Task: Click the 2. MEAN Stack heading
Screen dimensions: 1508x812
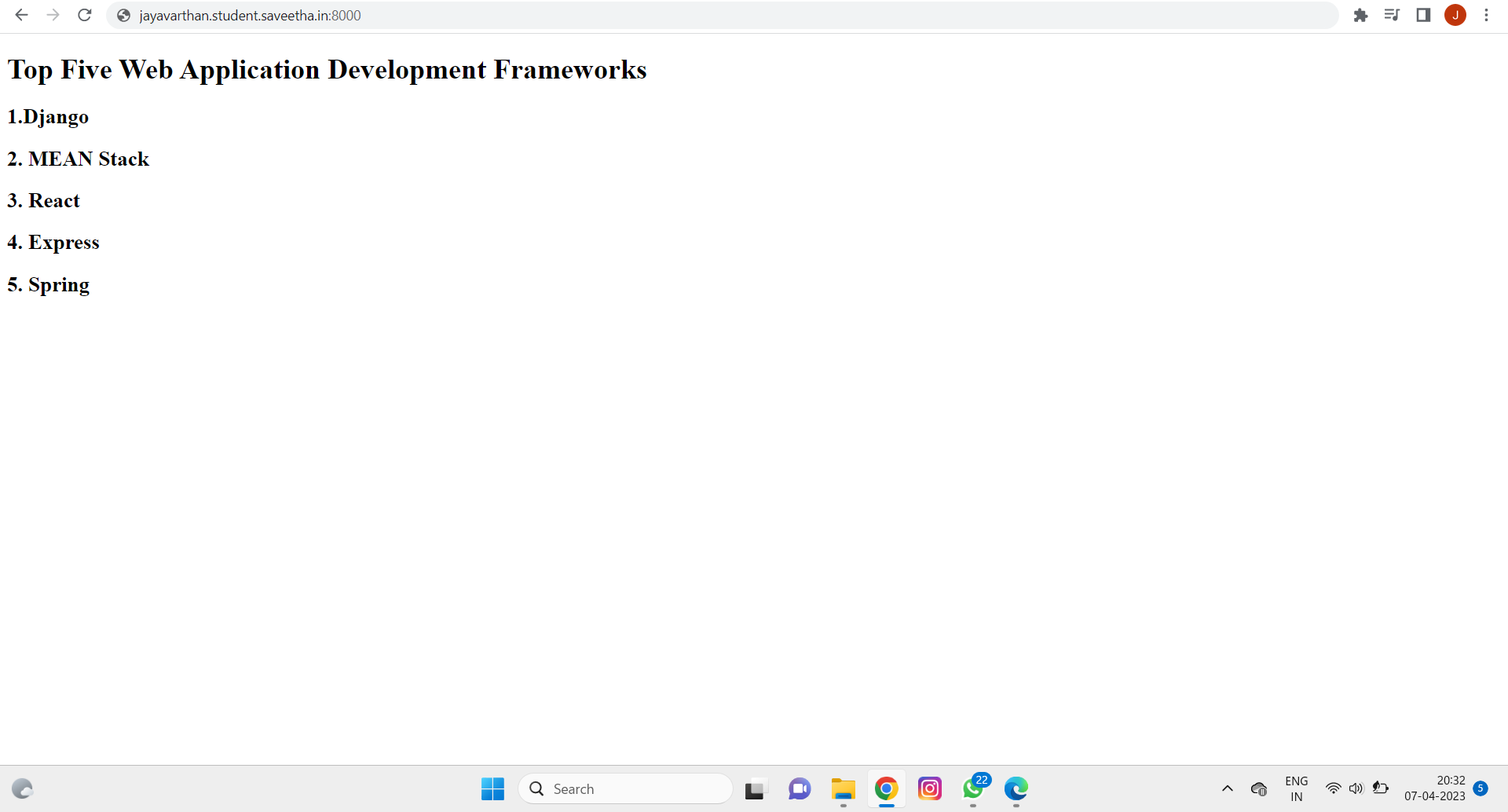Action: pos(79,159)
